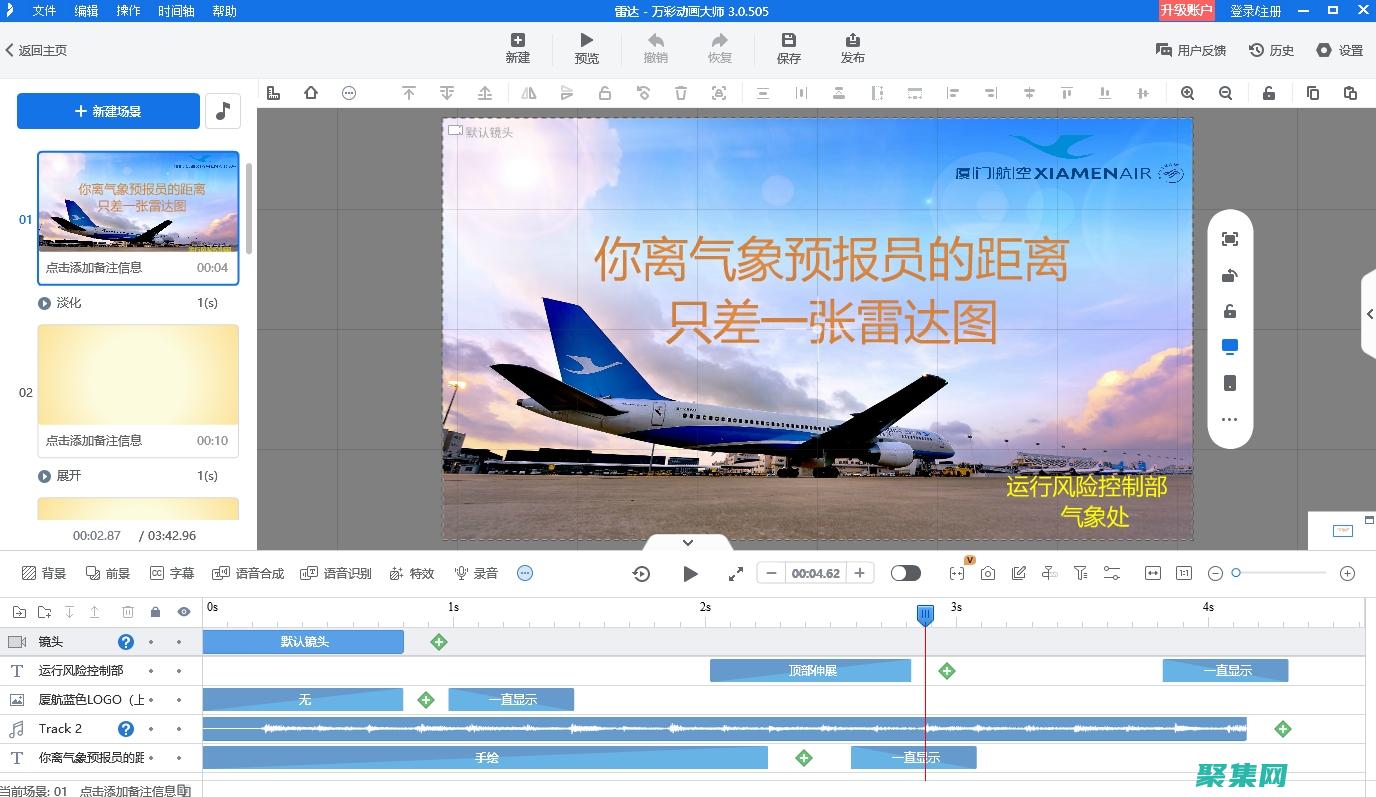Toggle the switch next to the time display
1376x797 pixels.
click(906, 572)
